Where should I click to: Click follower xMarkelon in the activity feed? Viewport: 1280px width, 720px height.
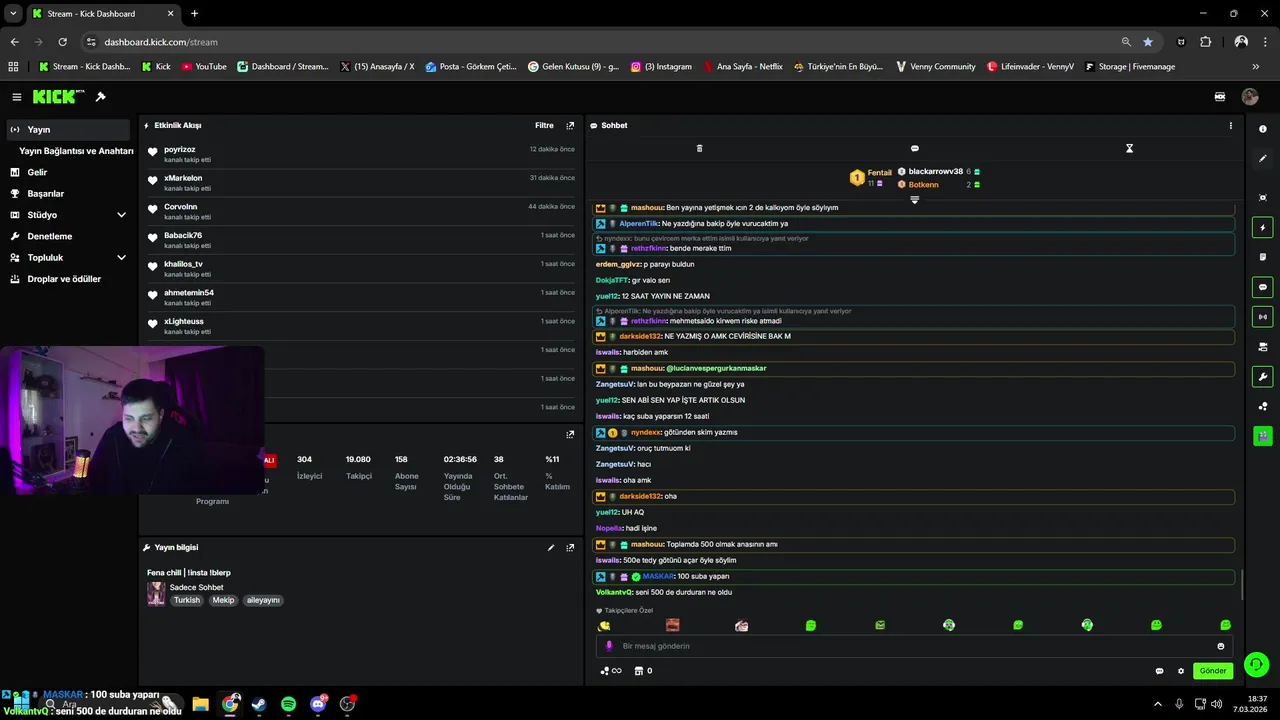(183, 178)
